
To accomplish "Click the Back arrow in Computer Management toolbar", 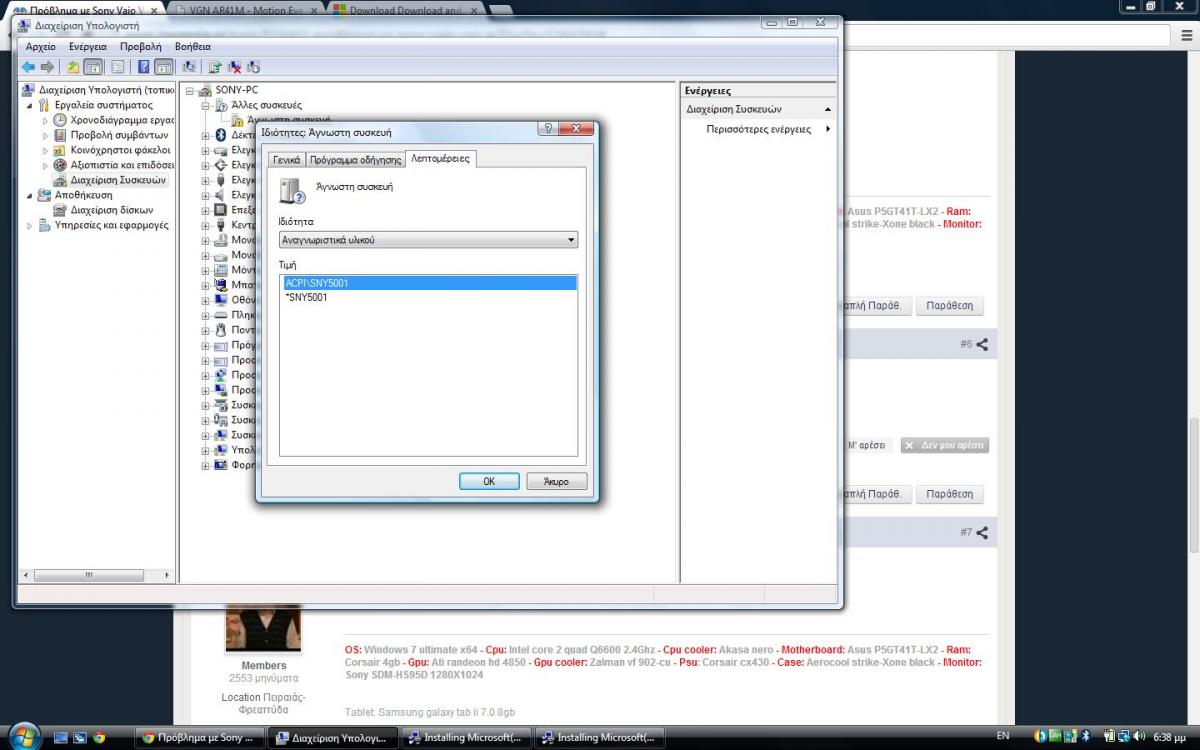I will [x=28, y=67].
